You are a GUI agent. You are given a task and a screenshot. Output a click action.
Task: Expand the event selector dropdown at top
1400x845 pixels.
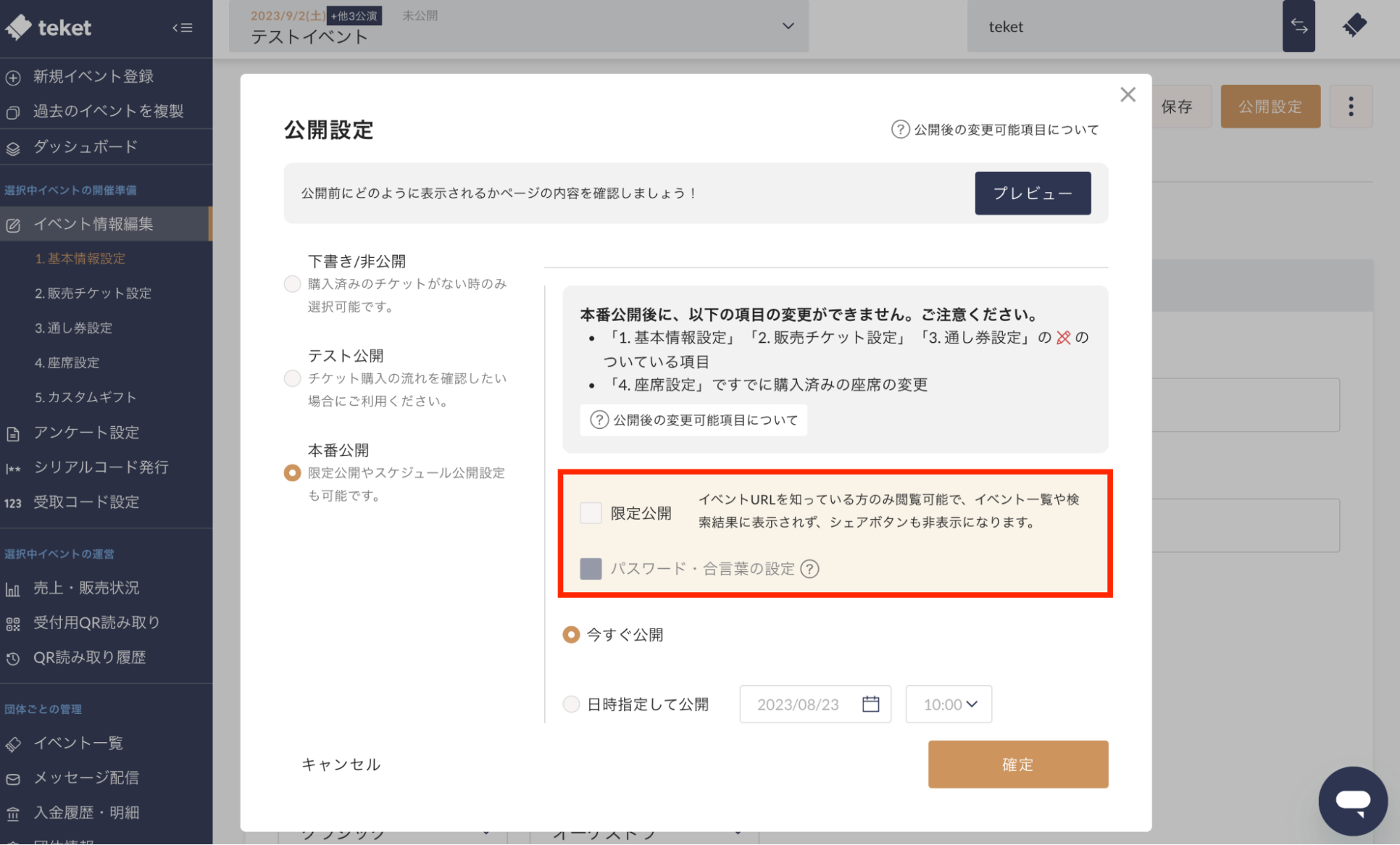(x=787, y=26)
